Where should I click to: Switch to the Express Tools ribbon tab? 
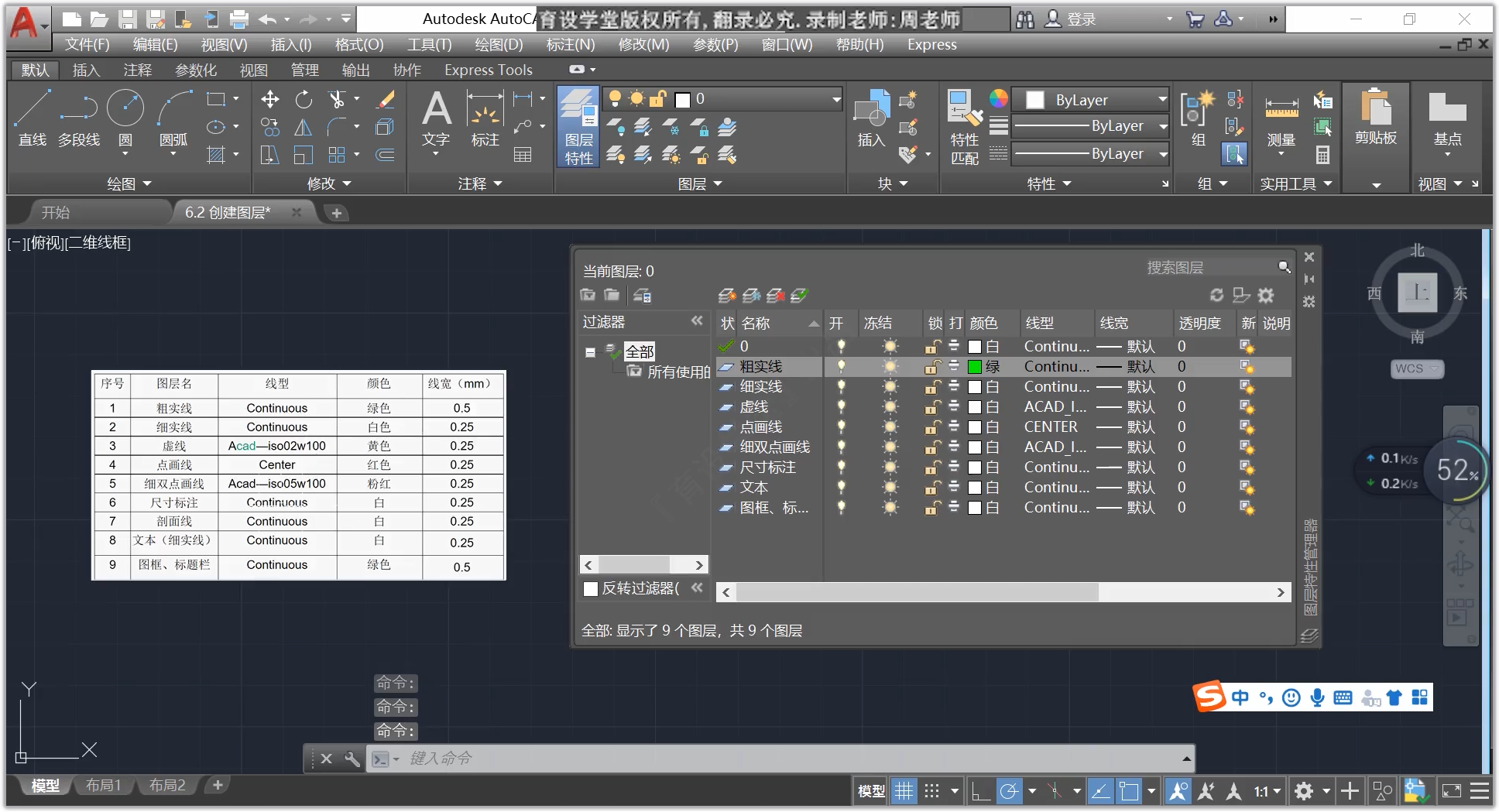(x=489, y=70)
